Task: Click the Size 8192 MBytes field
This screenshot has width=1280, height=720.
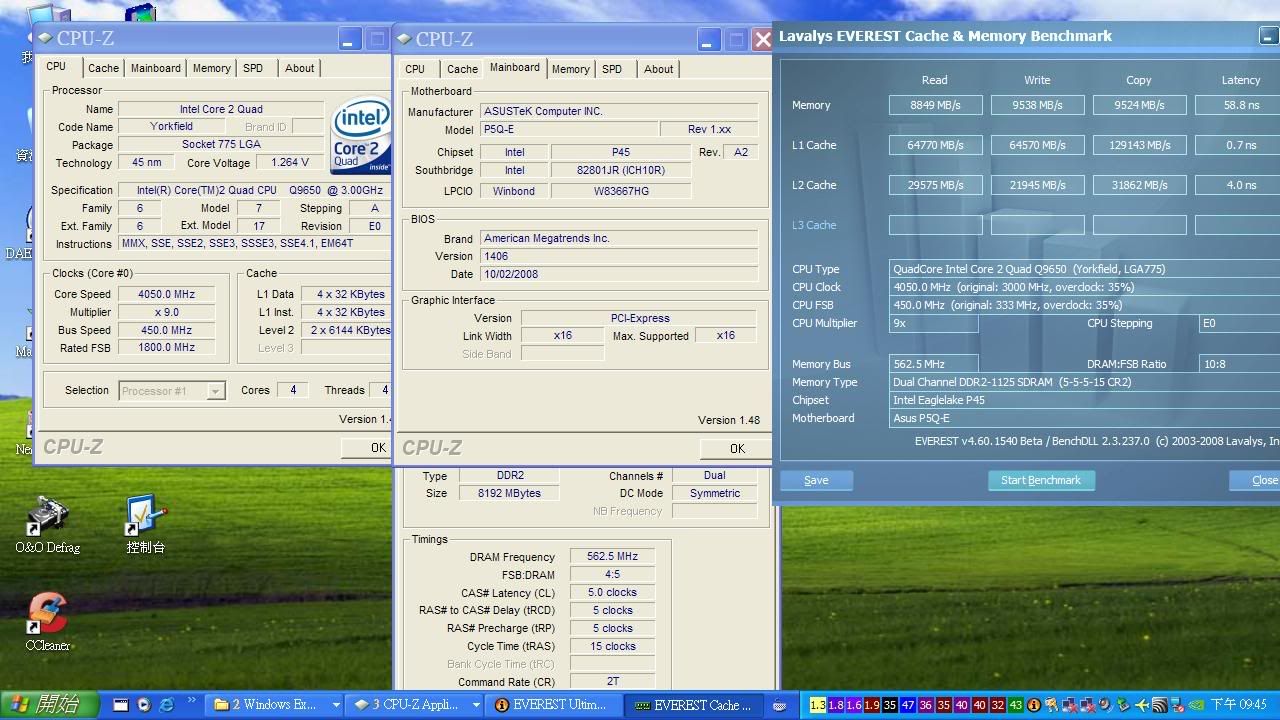Action: (511, 493)
